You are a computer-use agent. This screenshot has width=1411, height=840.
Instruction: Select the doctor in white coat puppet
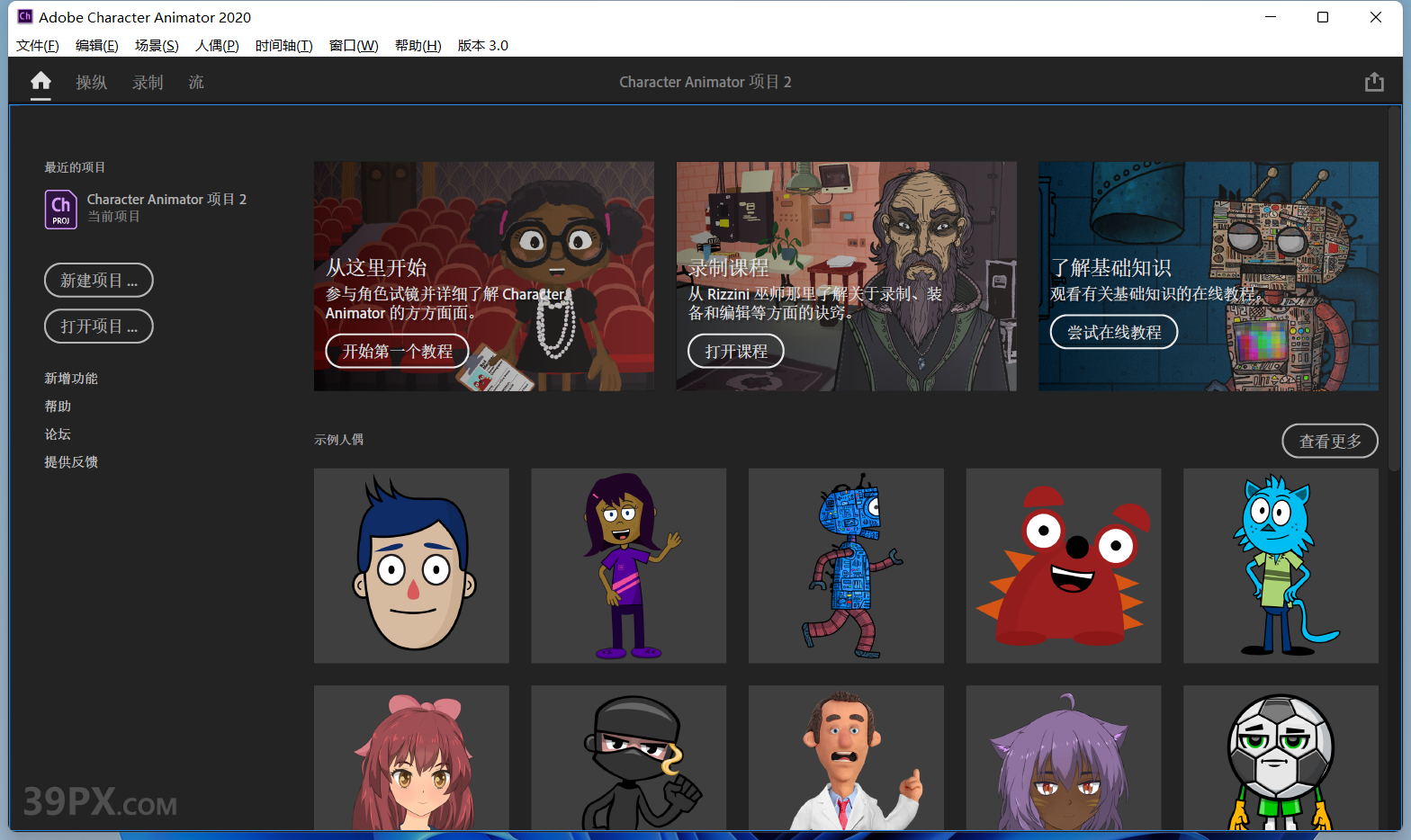tap(846, 758)
